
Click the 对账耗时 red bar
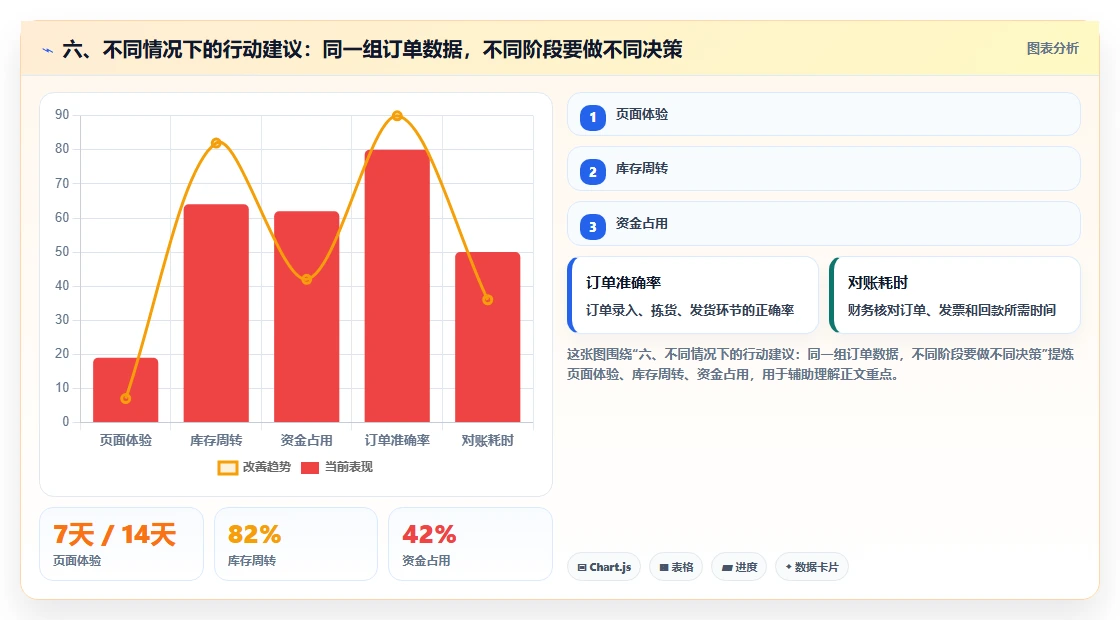tap(488, 337)
